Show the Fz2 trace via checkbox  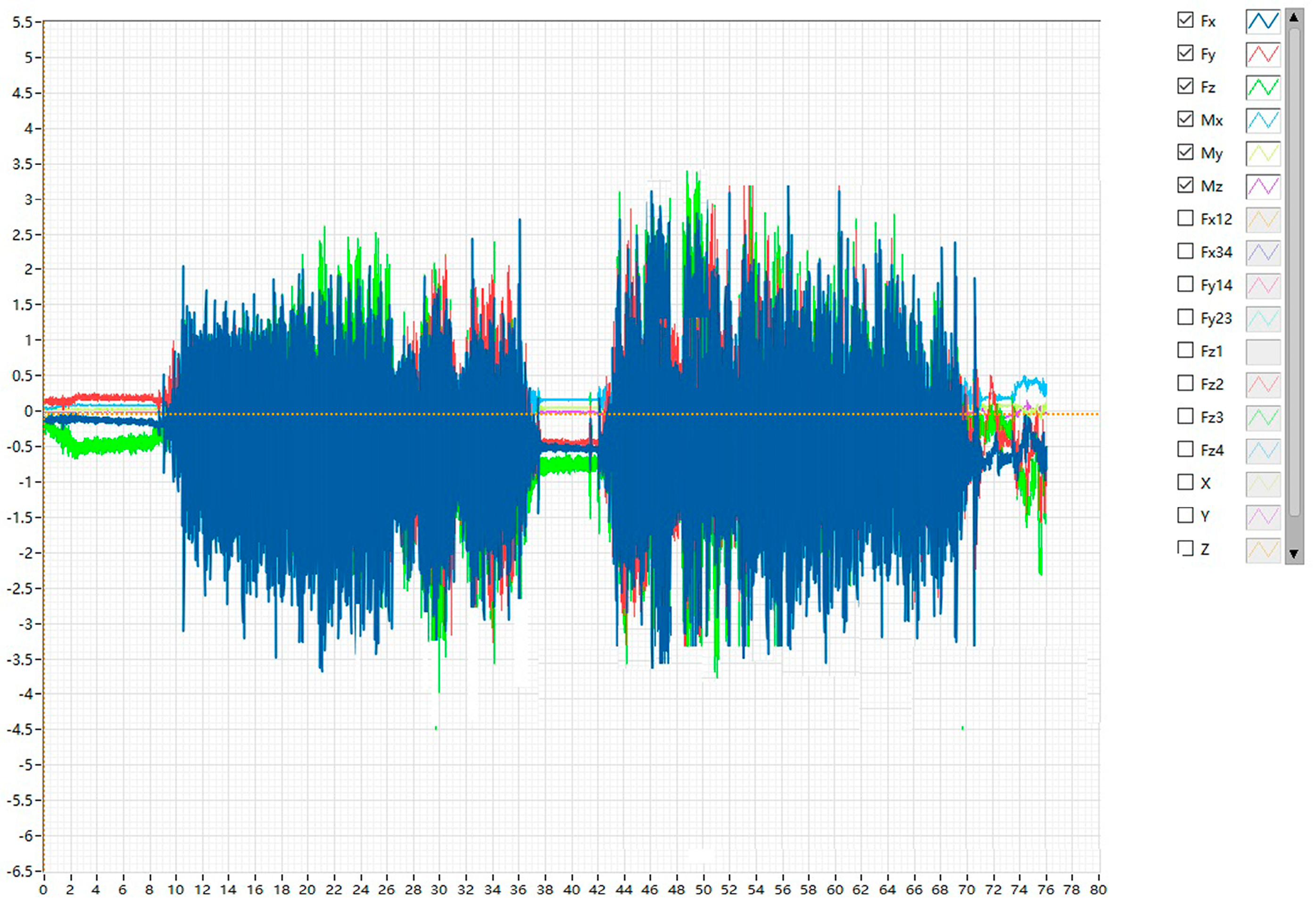1185,383
